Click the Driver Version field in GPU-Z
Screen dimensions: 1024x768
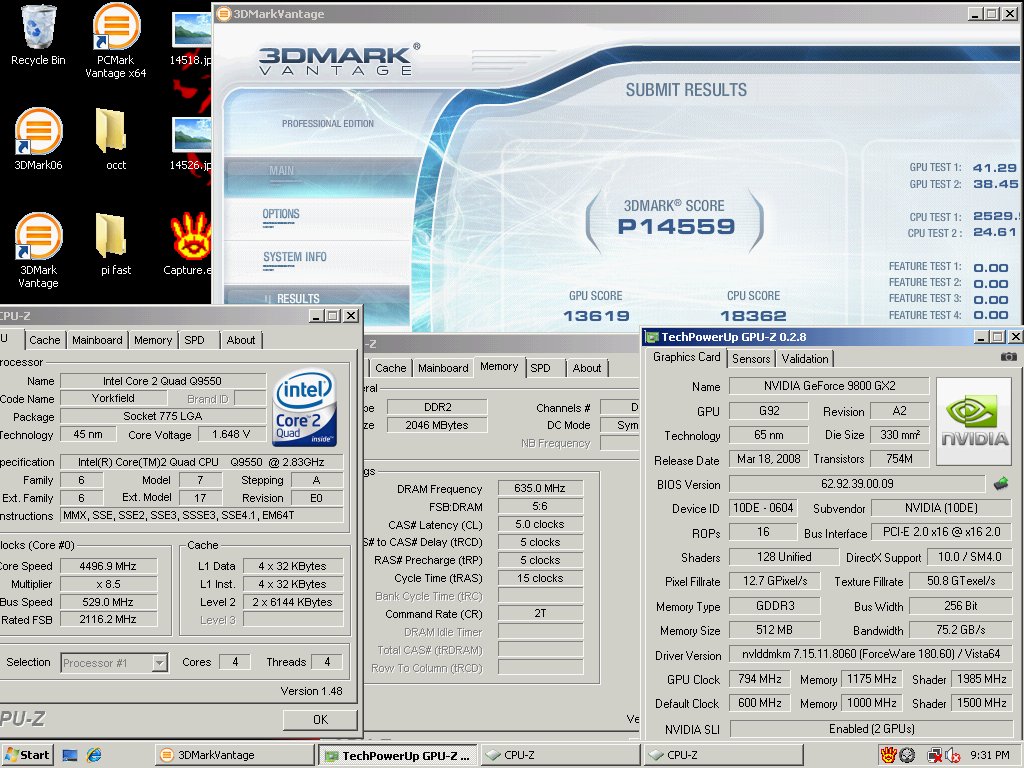[x=871, y=654]
